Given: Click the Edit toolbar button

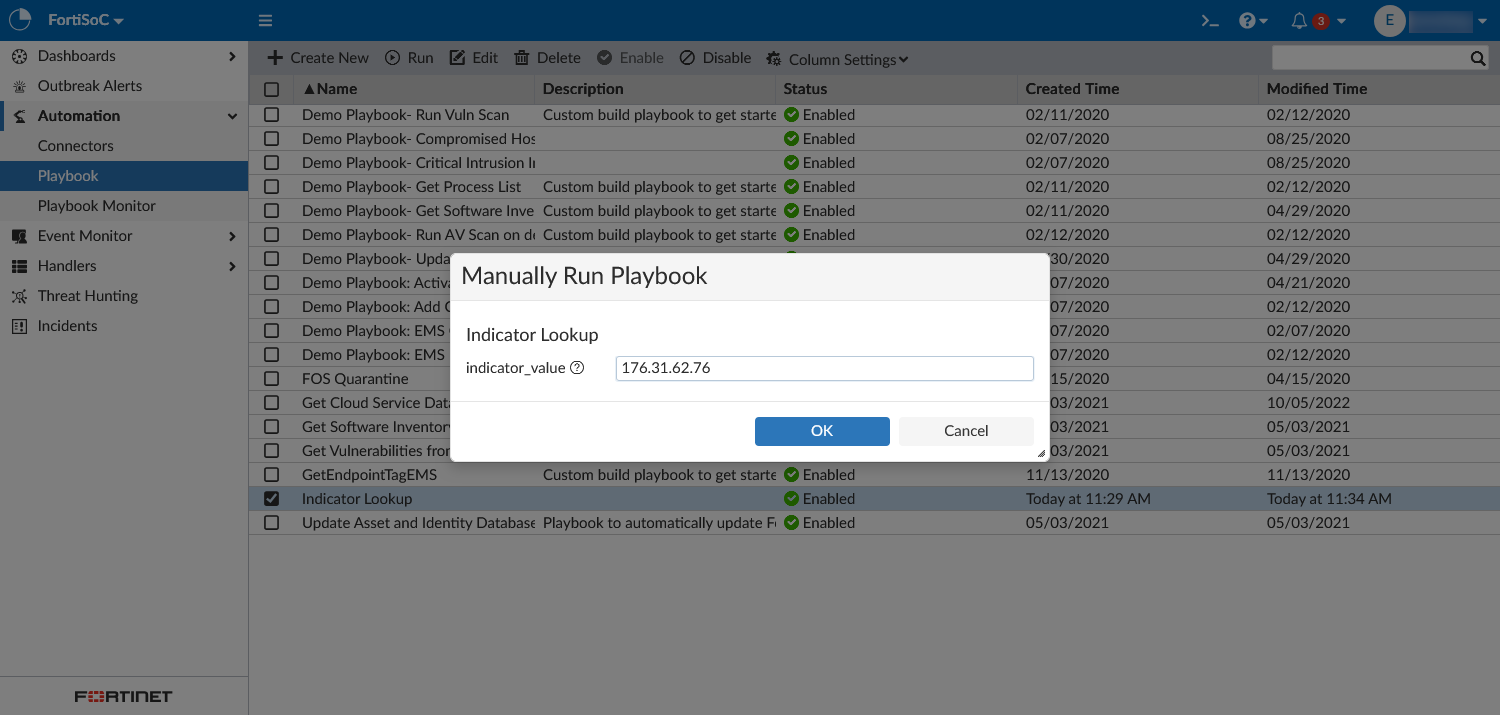Looking at the screenshot, I should (x=474, y=58).
